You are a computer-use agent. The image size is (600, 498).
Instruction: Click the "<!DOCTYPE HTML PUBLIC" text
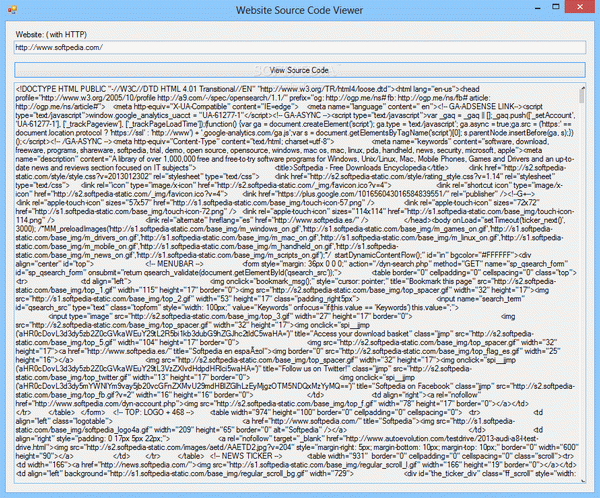[x=61, y=89]
